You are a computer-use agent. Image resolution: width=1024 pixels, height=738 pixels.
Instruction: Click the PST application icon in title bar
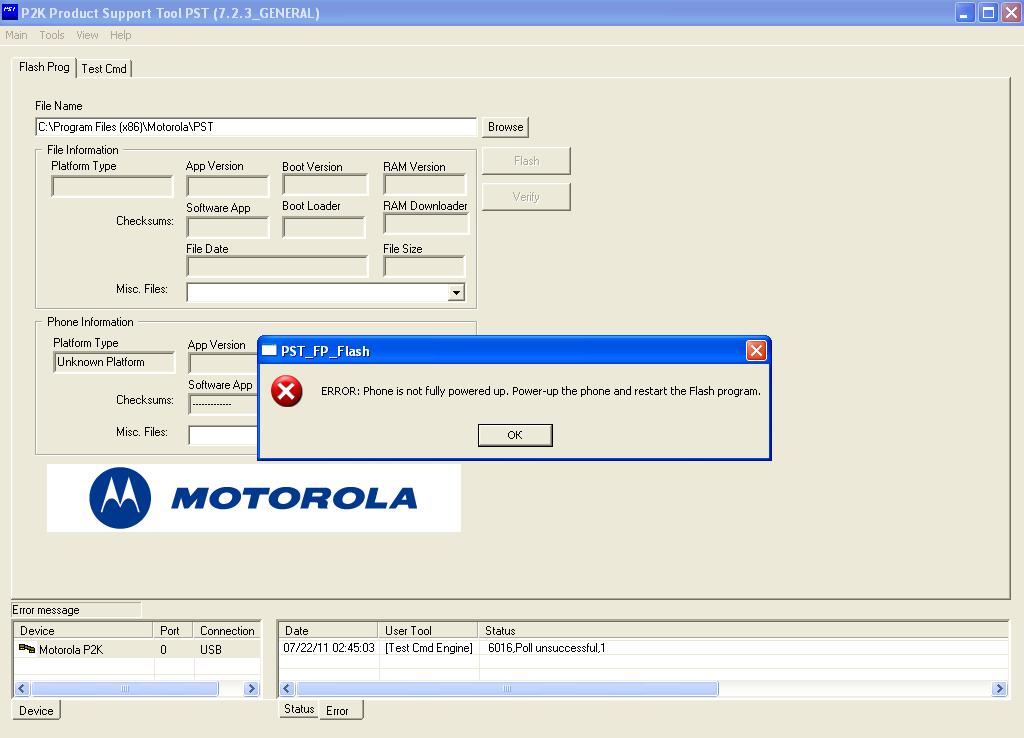coord(10,12)
